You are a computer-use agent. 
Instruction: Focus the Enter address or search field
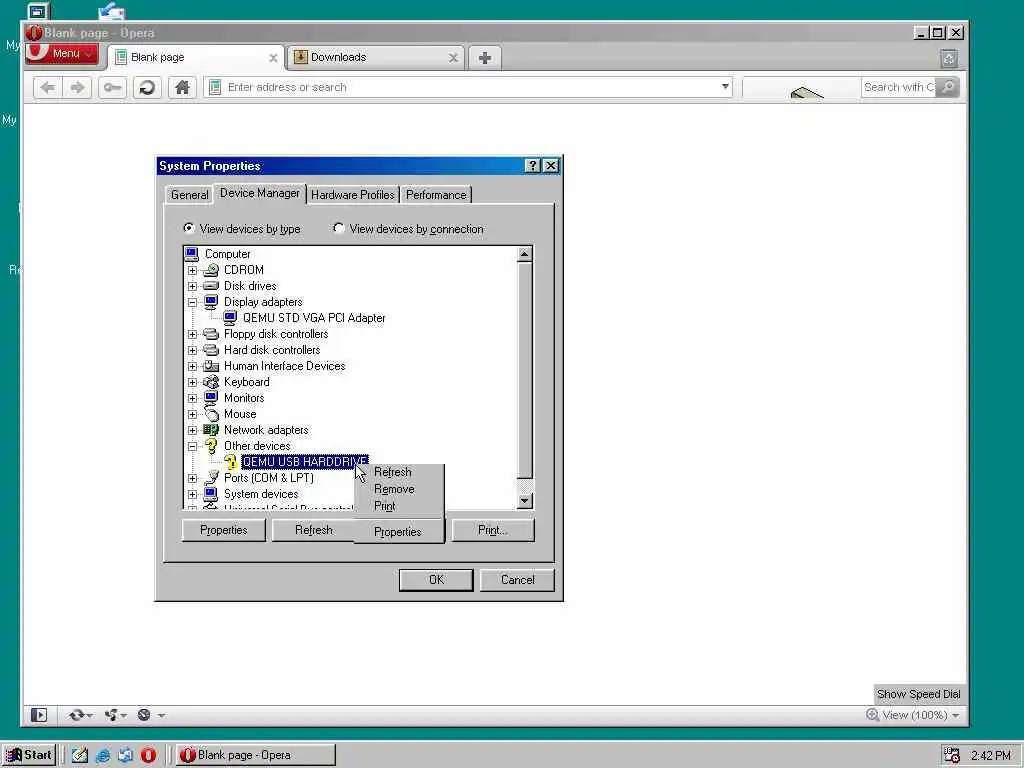[x=468, y=87]
